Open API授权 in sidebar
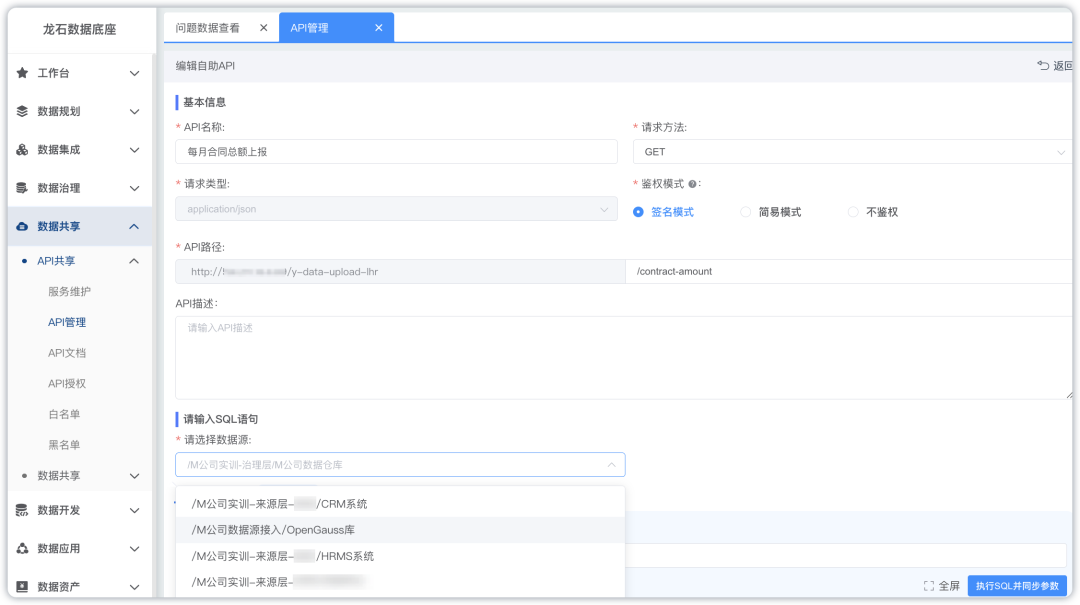 pyautogui.click(x=67, y=383)
